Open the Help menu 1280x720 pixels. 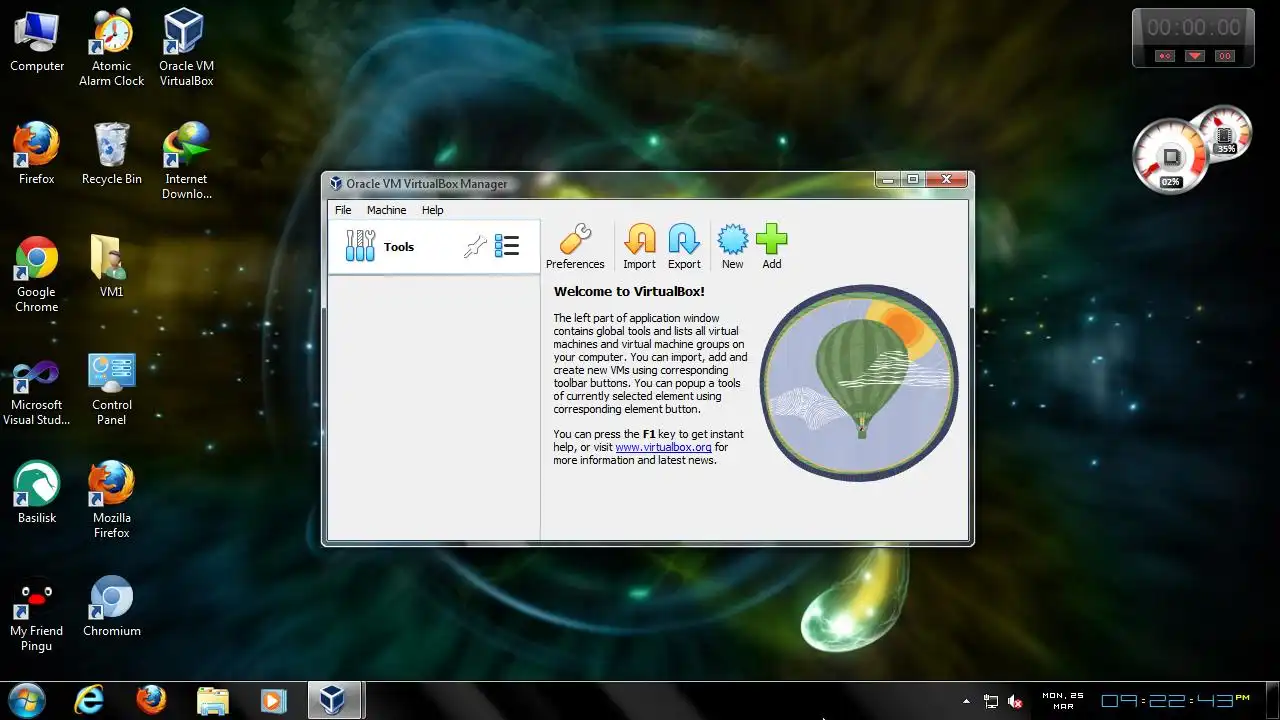tap(432, 210)
